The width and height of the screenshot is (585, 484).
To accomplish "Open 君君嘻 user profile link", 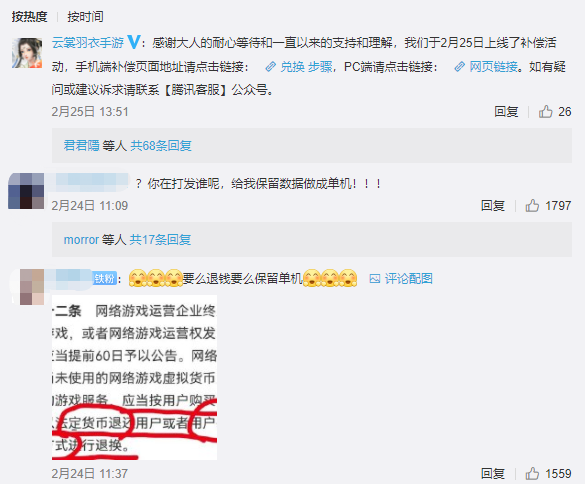I will [82, 146].
